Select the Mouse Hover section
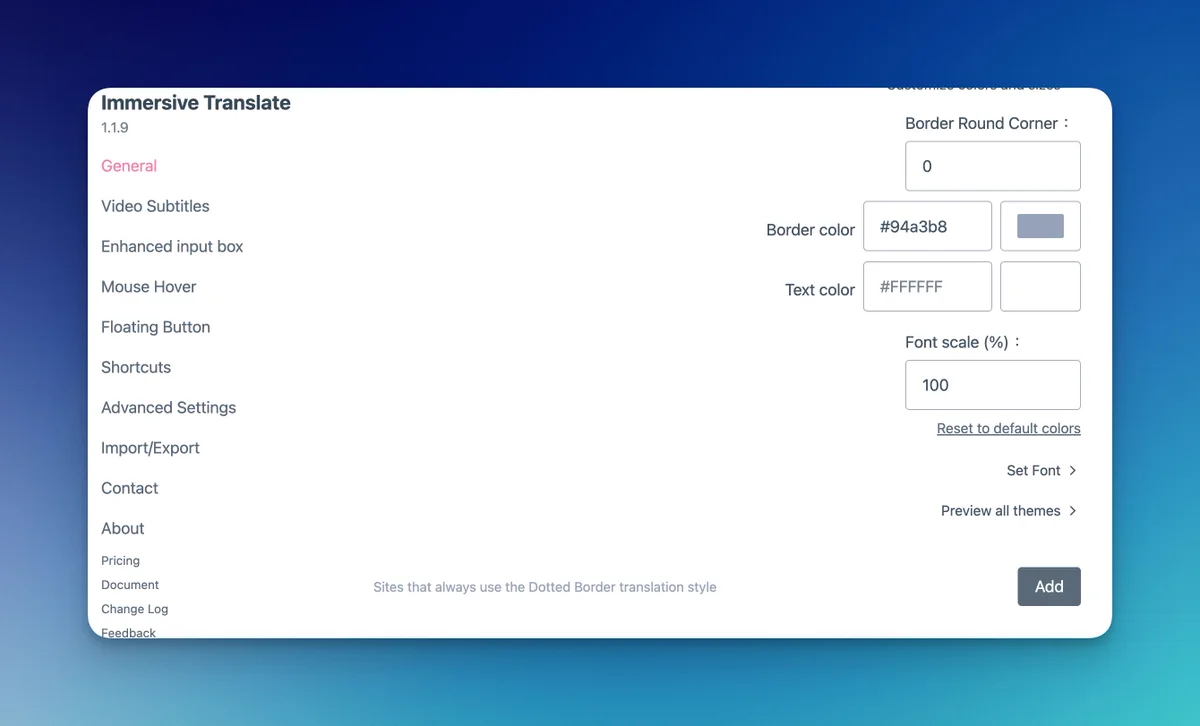This screenshot has width=1200, height=726. [x=148, y=287]
